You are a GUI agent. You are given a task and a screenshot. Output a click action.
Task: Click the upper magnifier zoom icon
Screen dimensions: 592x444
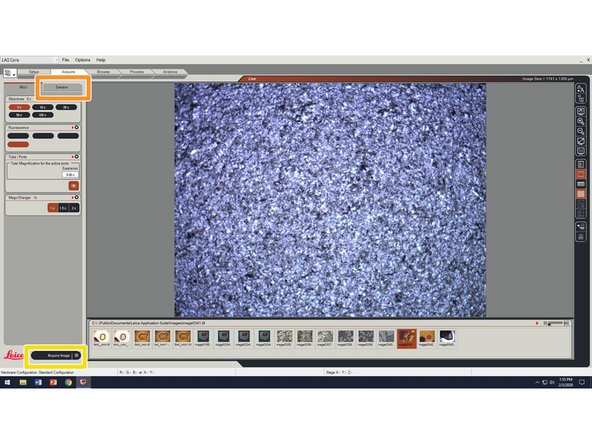581,122
